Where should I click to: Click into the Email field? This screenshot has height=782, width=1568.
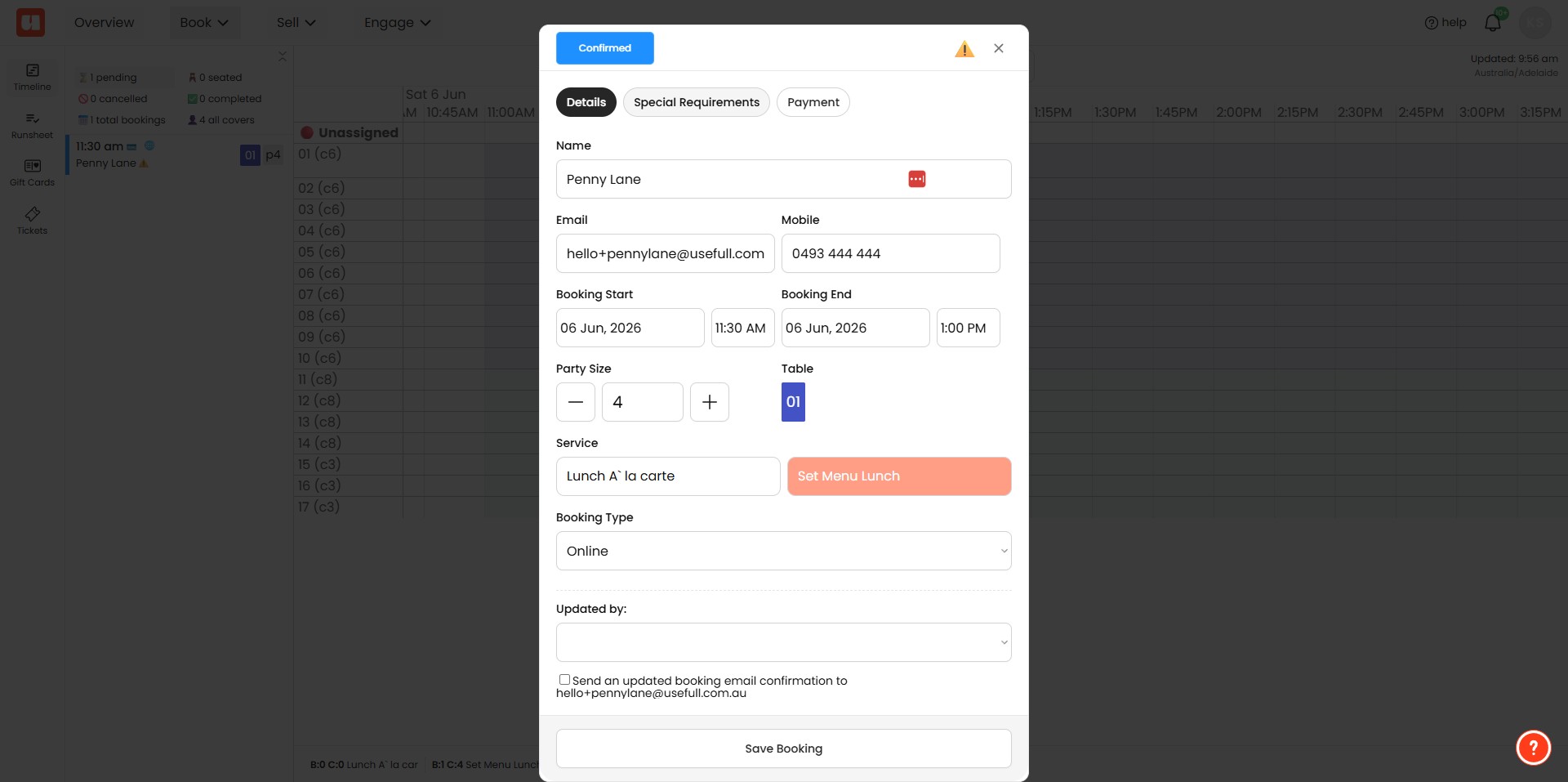tap(665, 253)
